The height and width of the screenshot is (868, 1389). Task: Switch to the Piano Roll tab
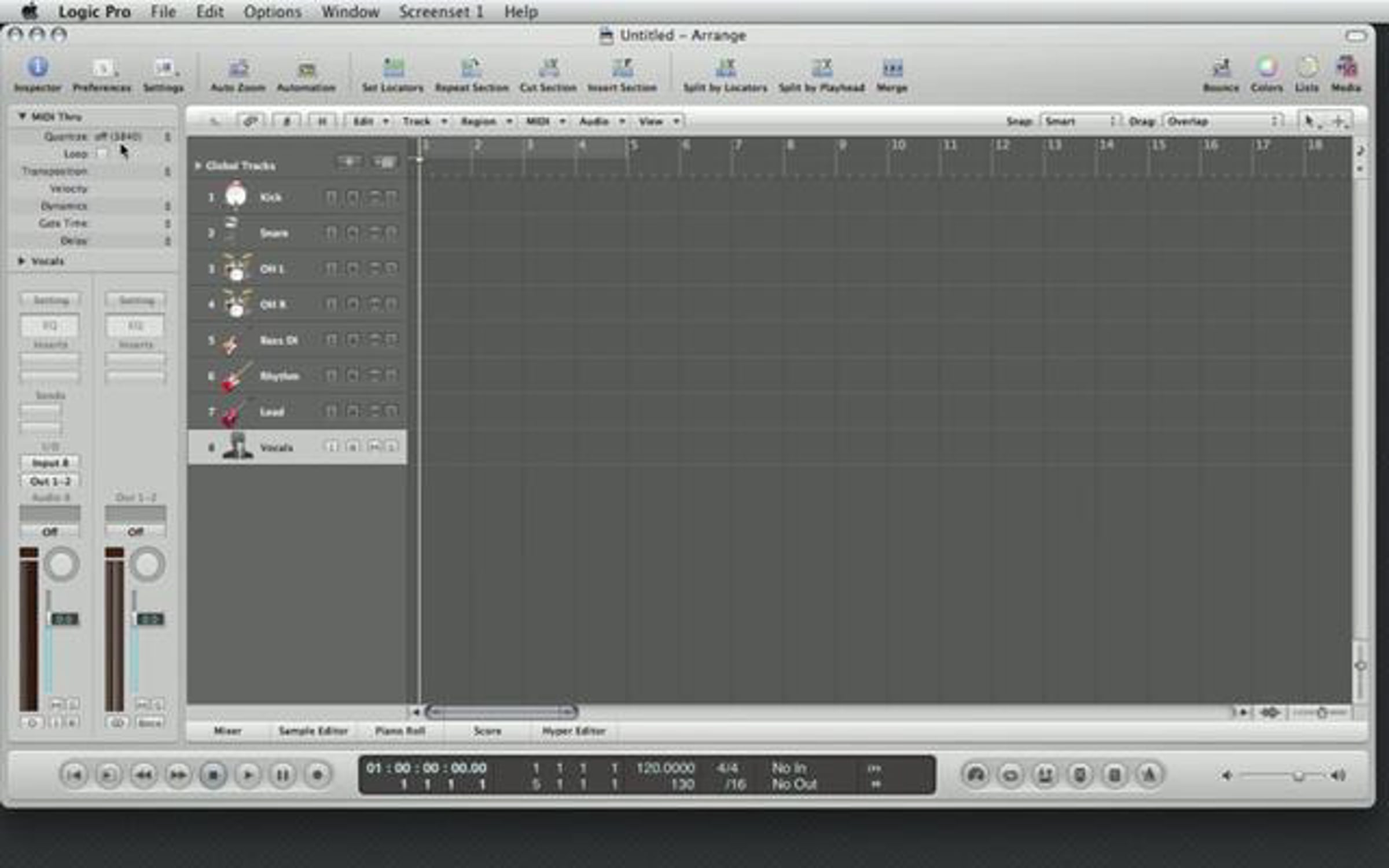coord(400,731)
